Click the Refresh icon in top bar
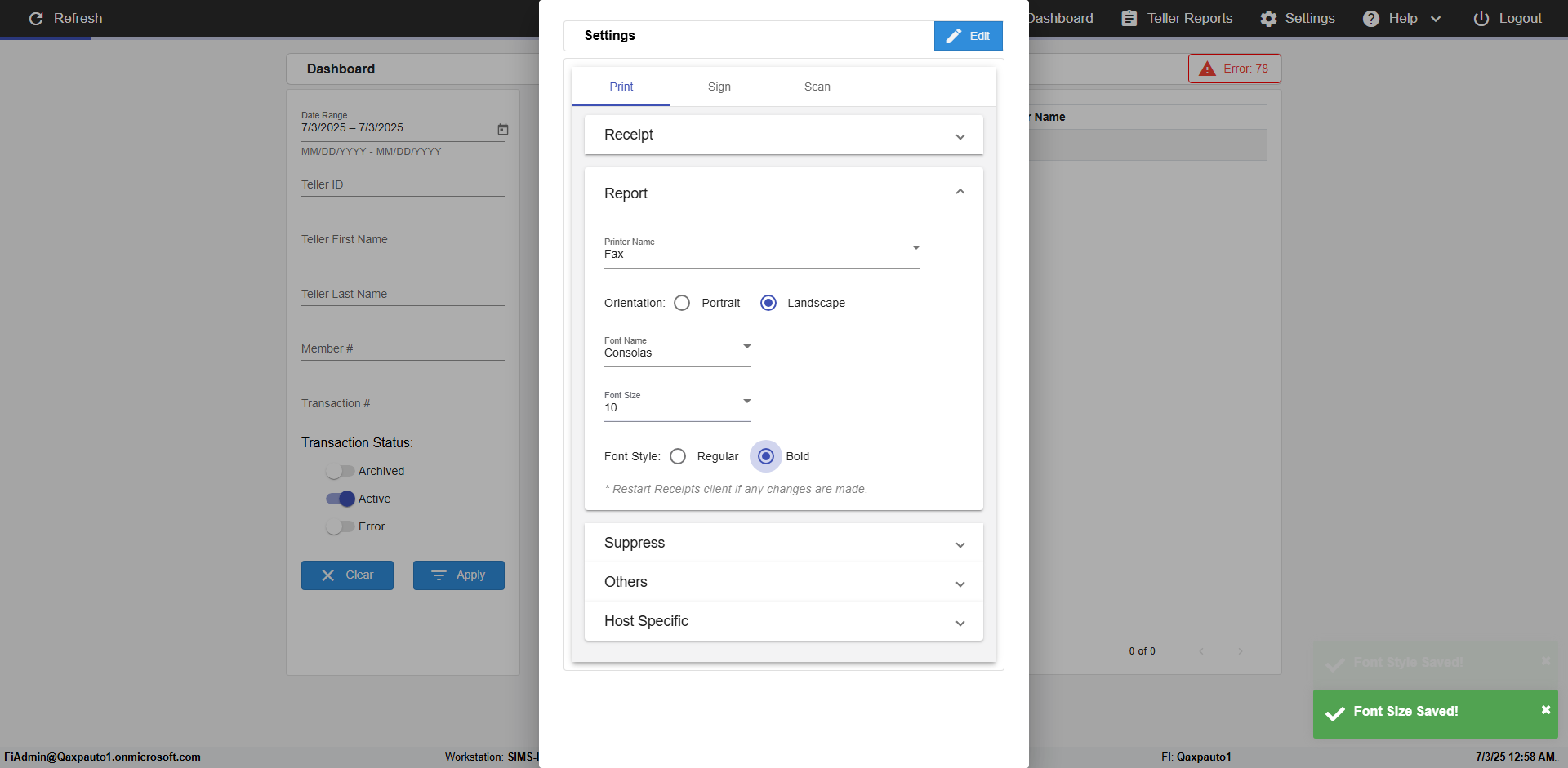 pos(36,18)
